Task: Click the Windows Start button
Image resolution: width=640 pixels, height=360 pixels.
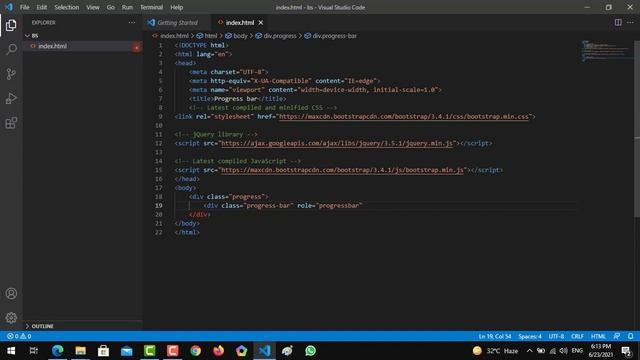Action: (11, 351)
